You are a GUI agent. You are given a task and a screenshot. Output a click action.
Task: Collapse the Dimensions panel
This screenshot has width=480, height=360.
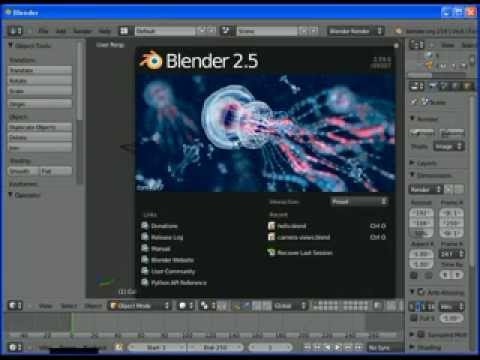click(412, 175)
